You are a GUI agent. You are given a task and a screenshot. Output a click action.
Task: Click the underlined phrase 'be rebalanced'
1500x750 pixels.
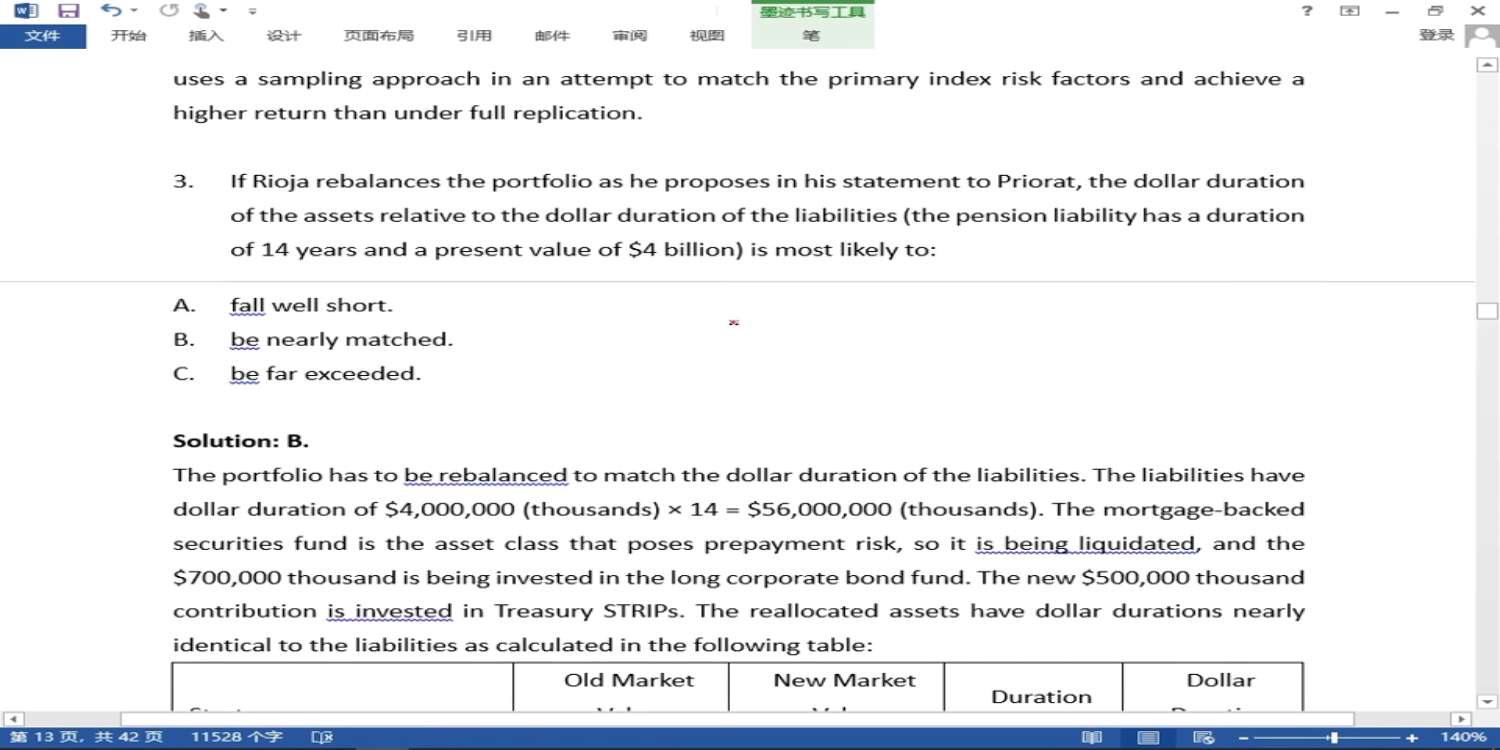pyautogui.click(x=485, y=476)
